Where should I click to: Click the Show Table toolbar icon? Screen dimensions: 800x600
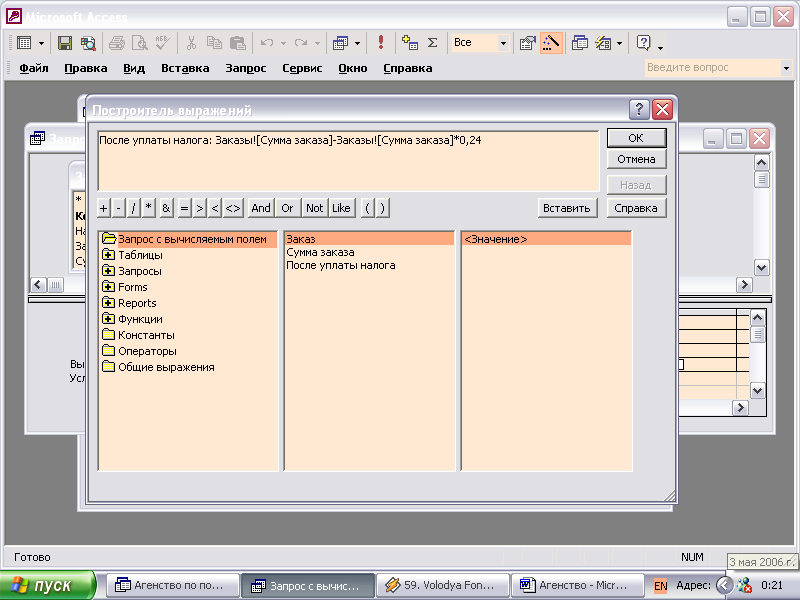pyautogui.click(x=410, y=43)
